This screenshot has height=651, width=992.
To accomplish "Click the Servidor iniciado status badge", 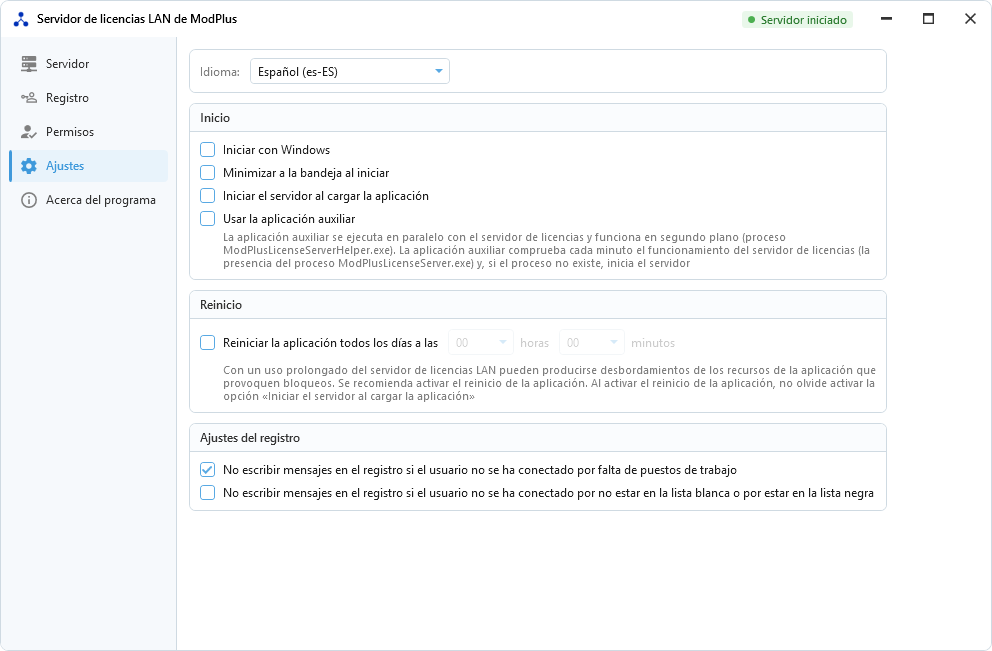I will pyautogui.click(x=797, y=20).
